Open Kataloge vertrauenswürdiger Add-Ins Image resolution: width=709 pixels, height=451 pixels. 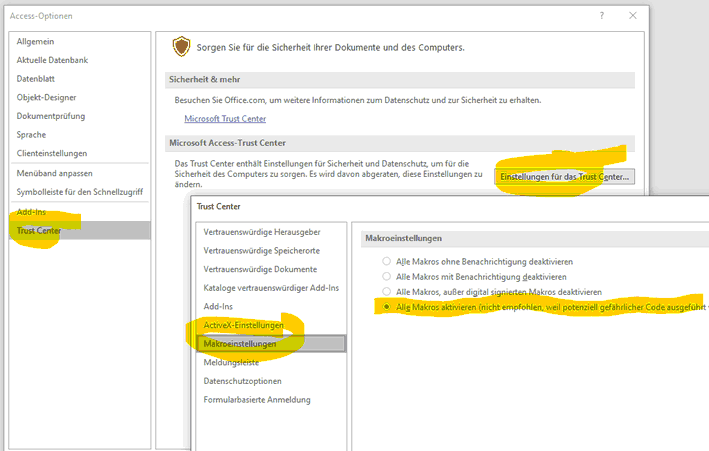[271, 288]
